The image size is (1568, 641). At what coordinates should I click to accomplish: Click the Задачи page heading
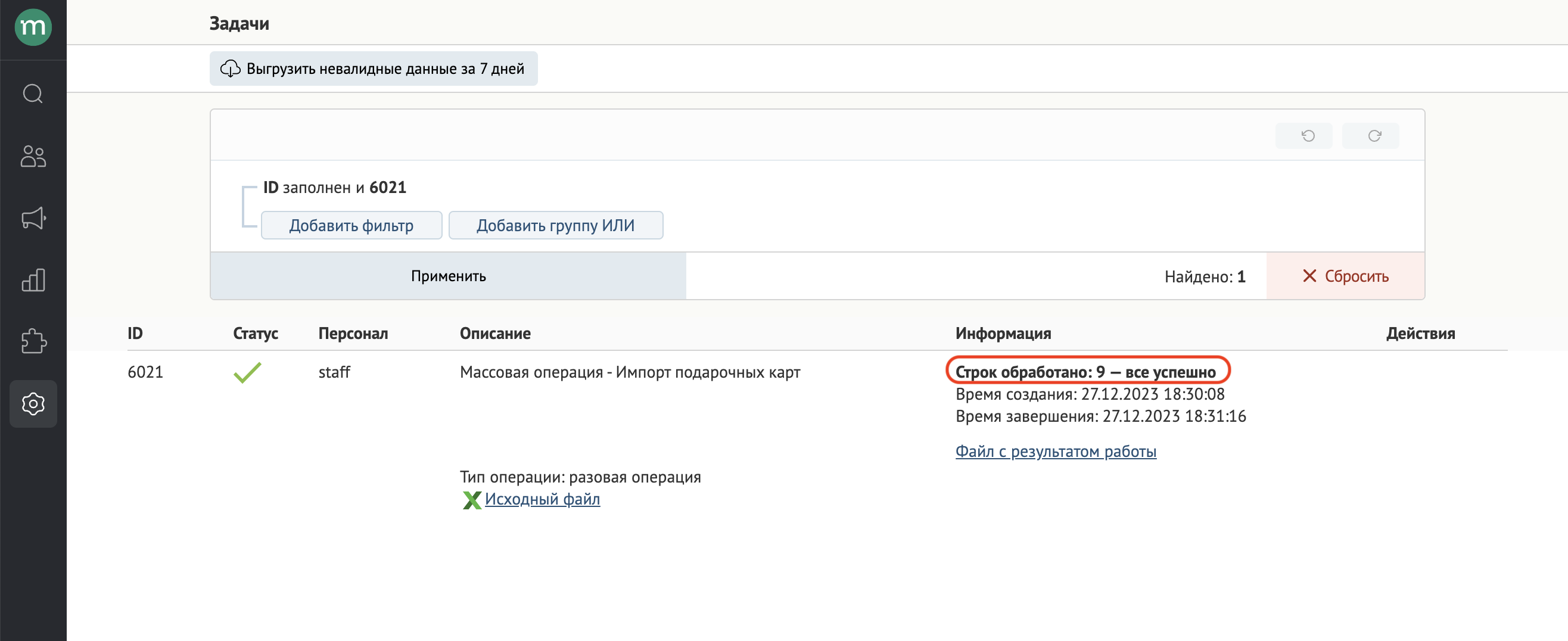coord(239,23)
